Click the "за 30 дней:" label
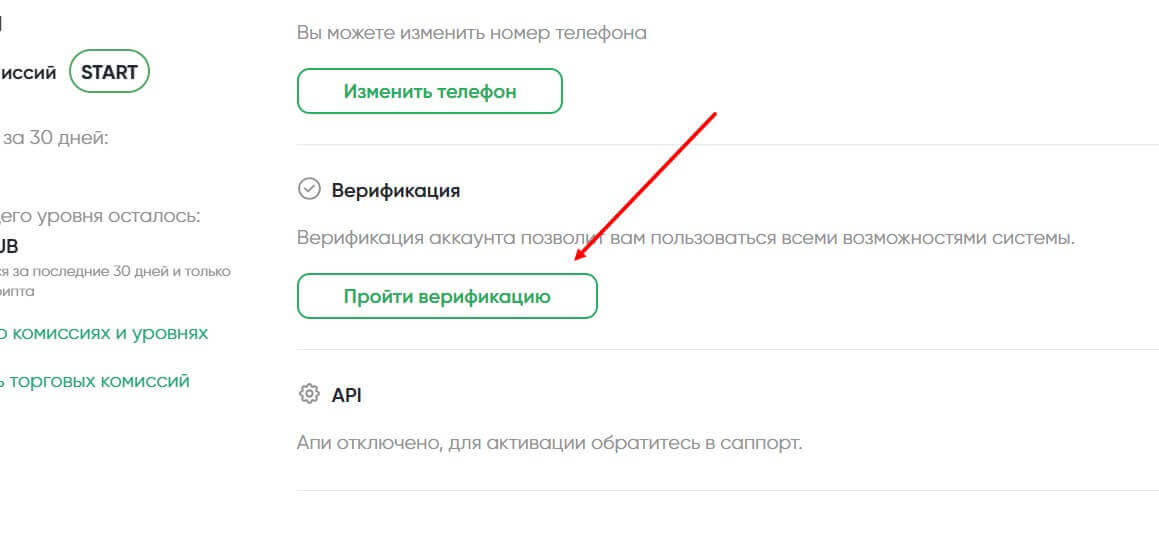This screenshot has width=1159, height=540. tap(55, 138)
